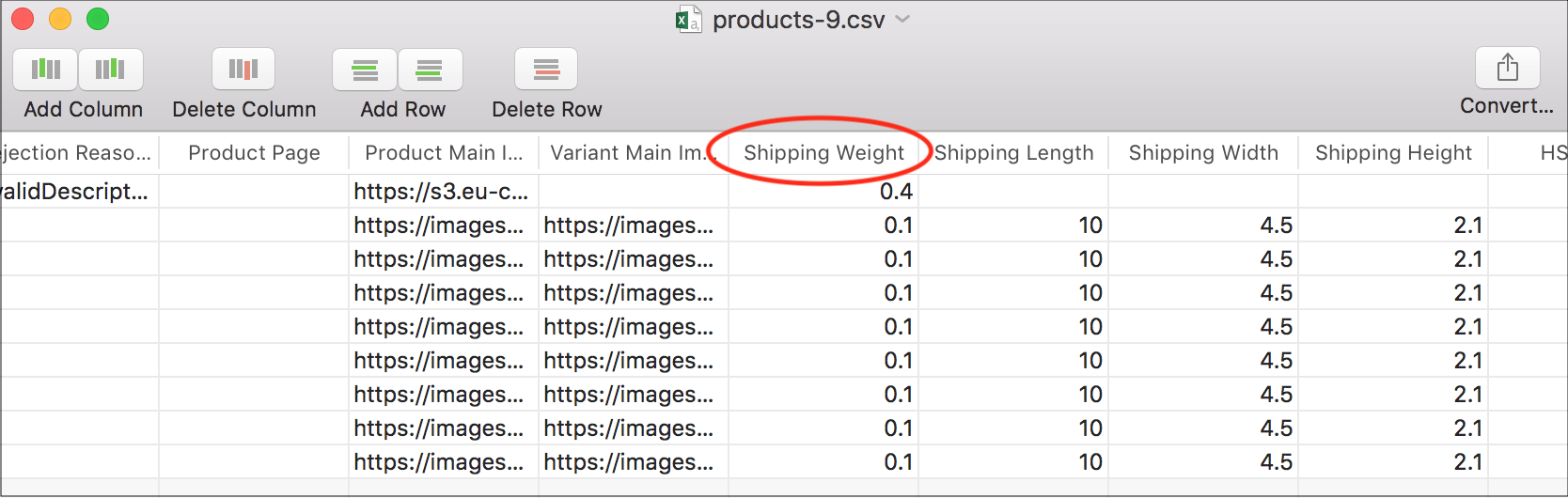The width and height of the screenshot is (1568, 498).
Task: Click the add row below icon
Action: point(430,70)
